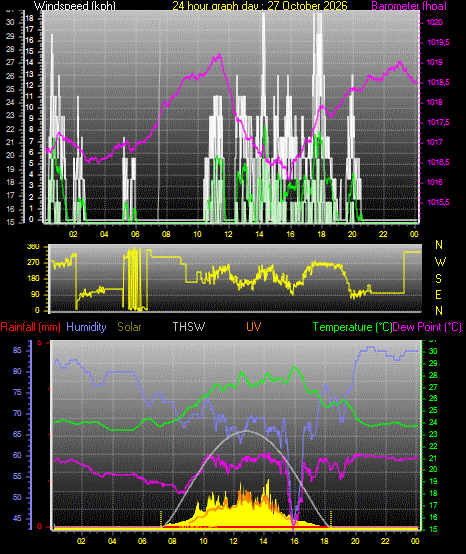Select the 85 humidity axis value

pyautogui.click(x=17, y=350)
